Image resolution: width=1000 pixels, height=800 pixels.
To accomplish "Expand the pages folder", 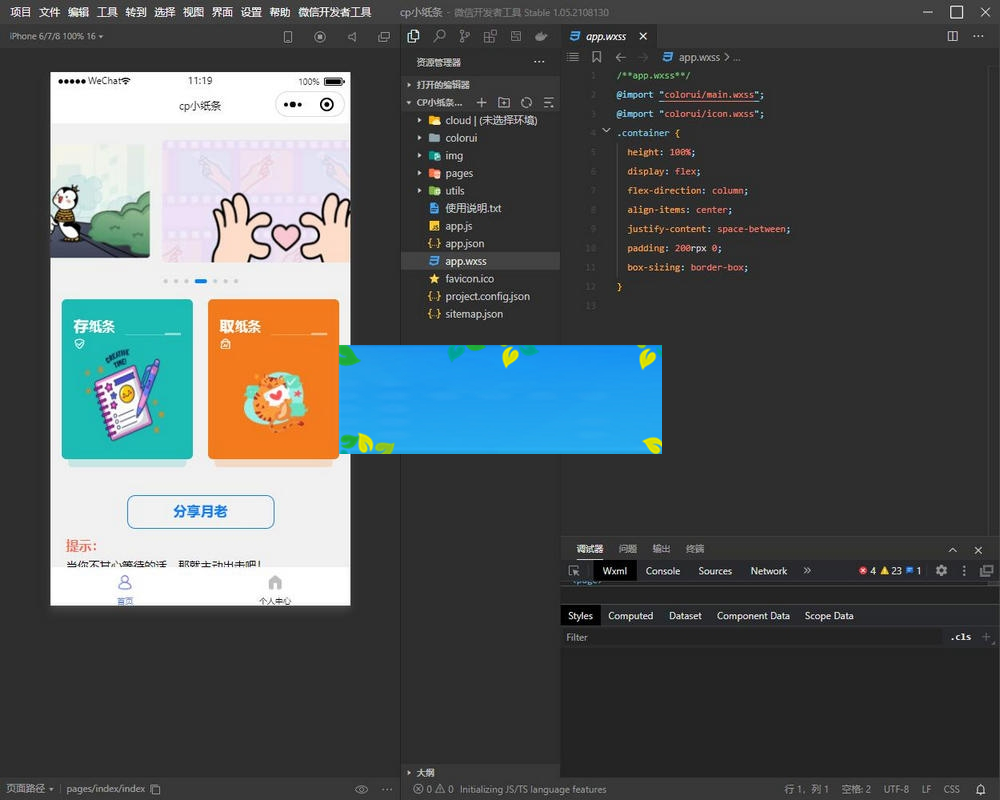I will (x=459, y=173).
